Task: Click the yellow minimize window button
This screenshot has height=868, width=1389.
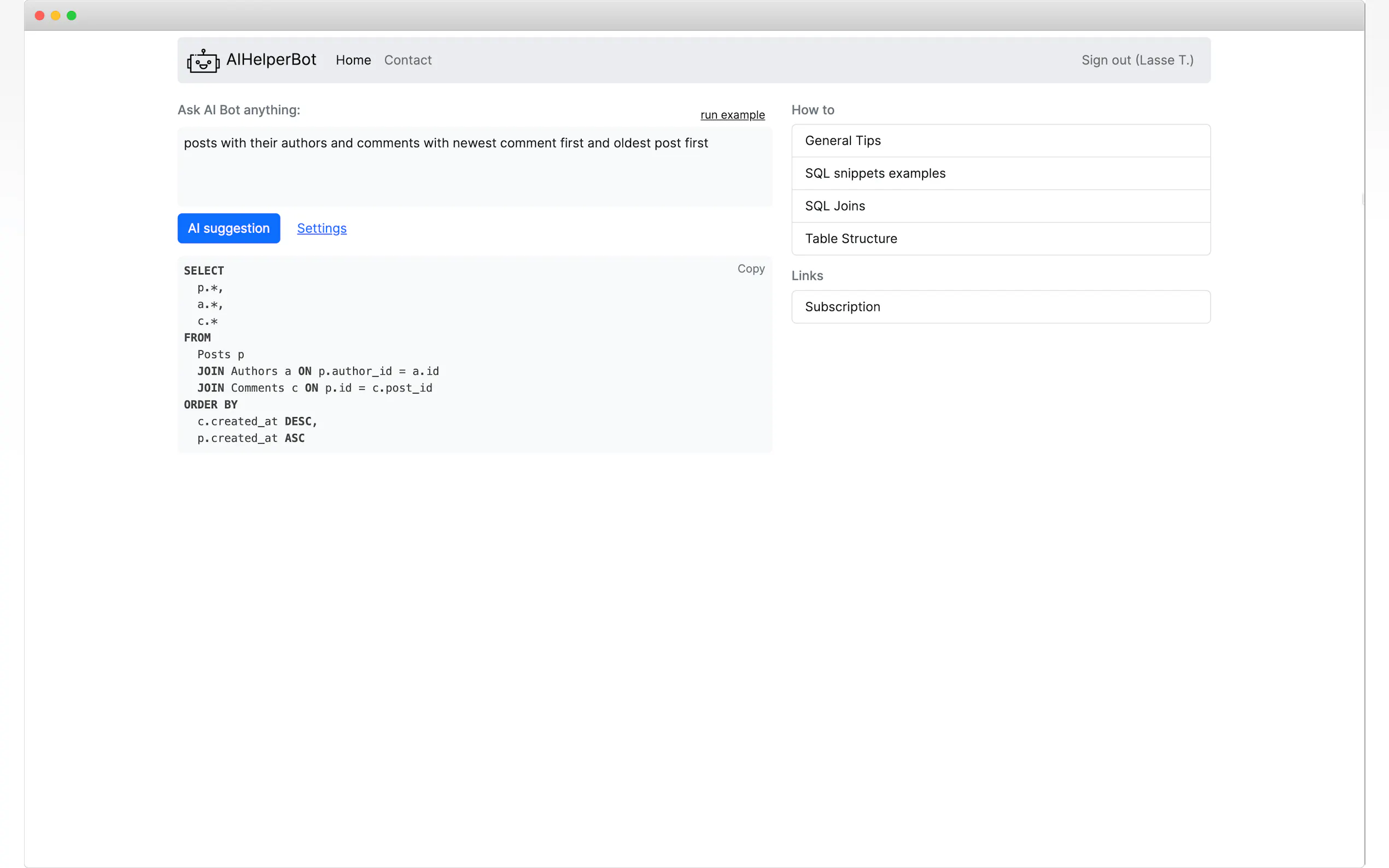Action: click(56, 15)
